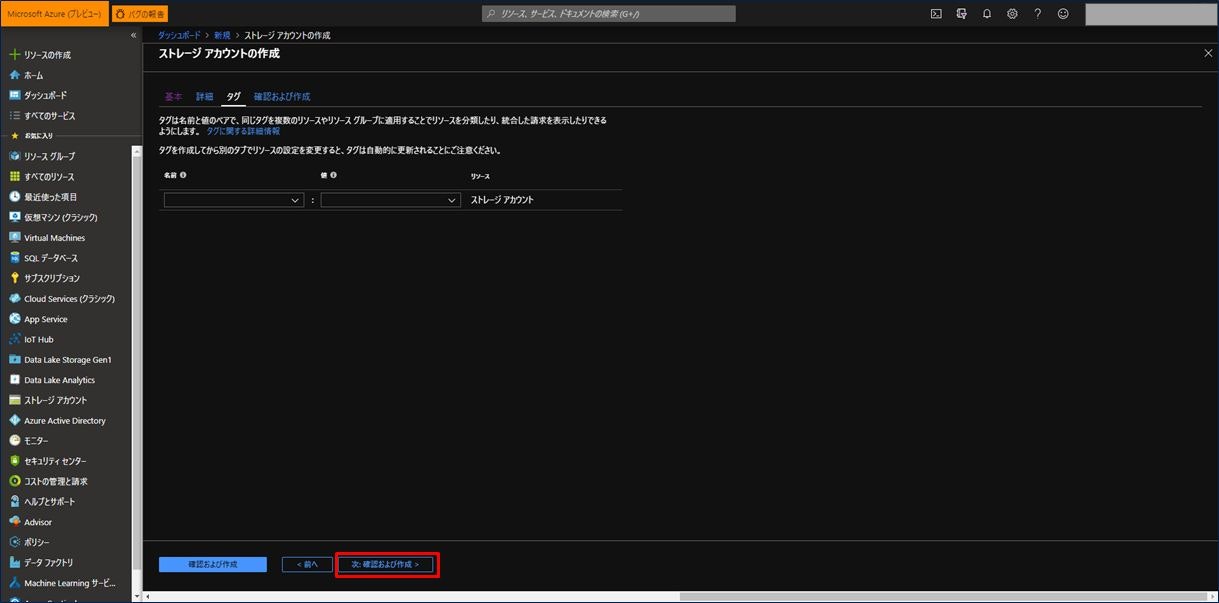Click the SQL データベース icon
1219x603 pixels.
click(x=14, y=258)
